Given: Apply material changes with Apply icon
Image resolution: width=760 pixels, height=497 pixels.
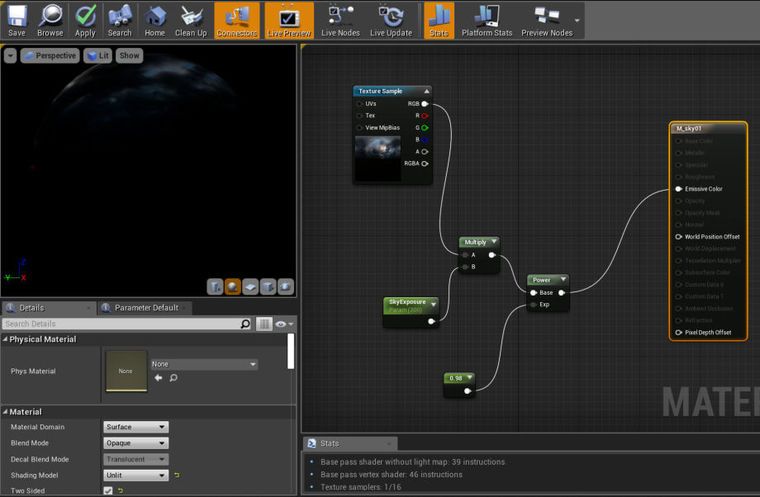Looking at the screenshot, I should (x=85, y=20).
